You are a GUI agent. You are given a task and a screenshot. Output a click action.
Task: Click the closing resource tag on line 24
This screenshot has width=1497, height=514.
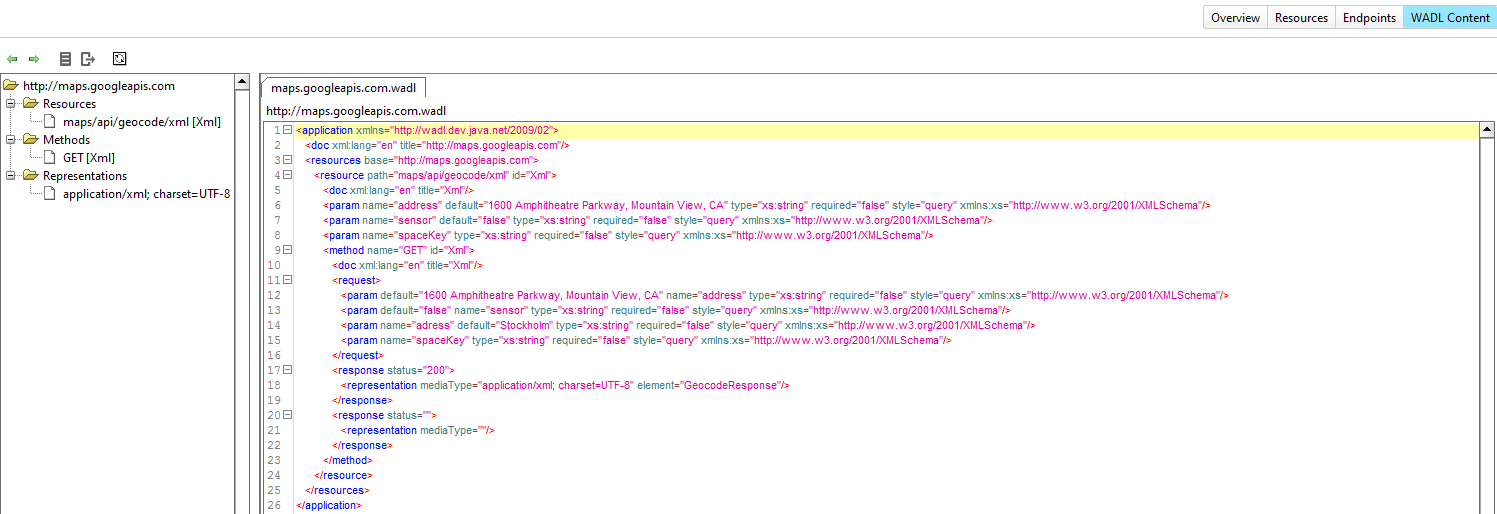tap(342, 475)
